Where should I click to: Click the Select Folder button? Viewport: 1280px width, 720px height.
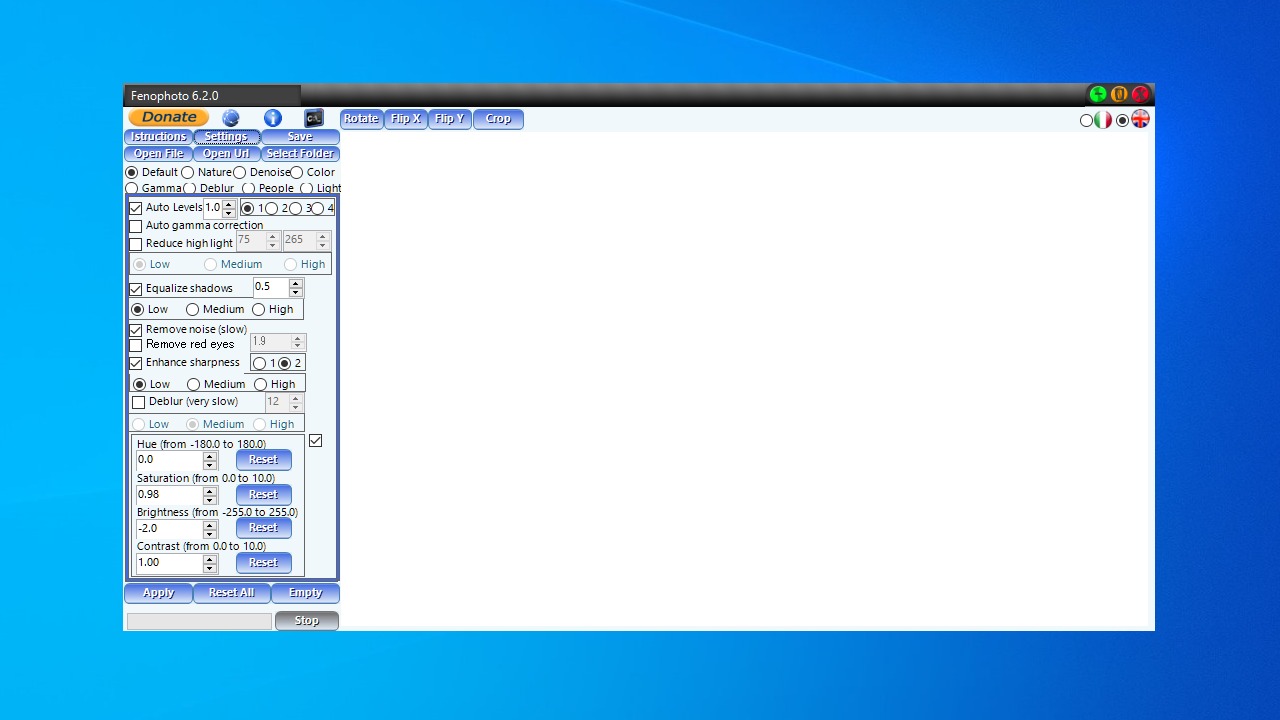(x=300, y=154)
